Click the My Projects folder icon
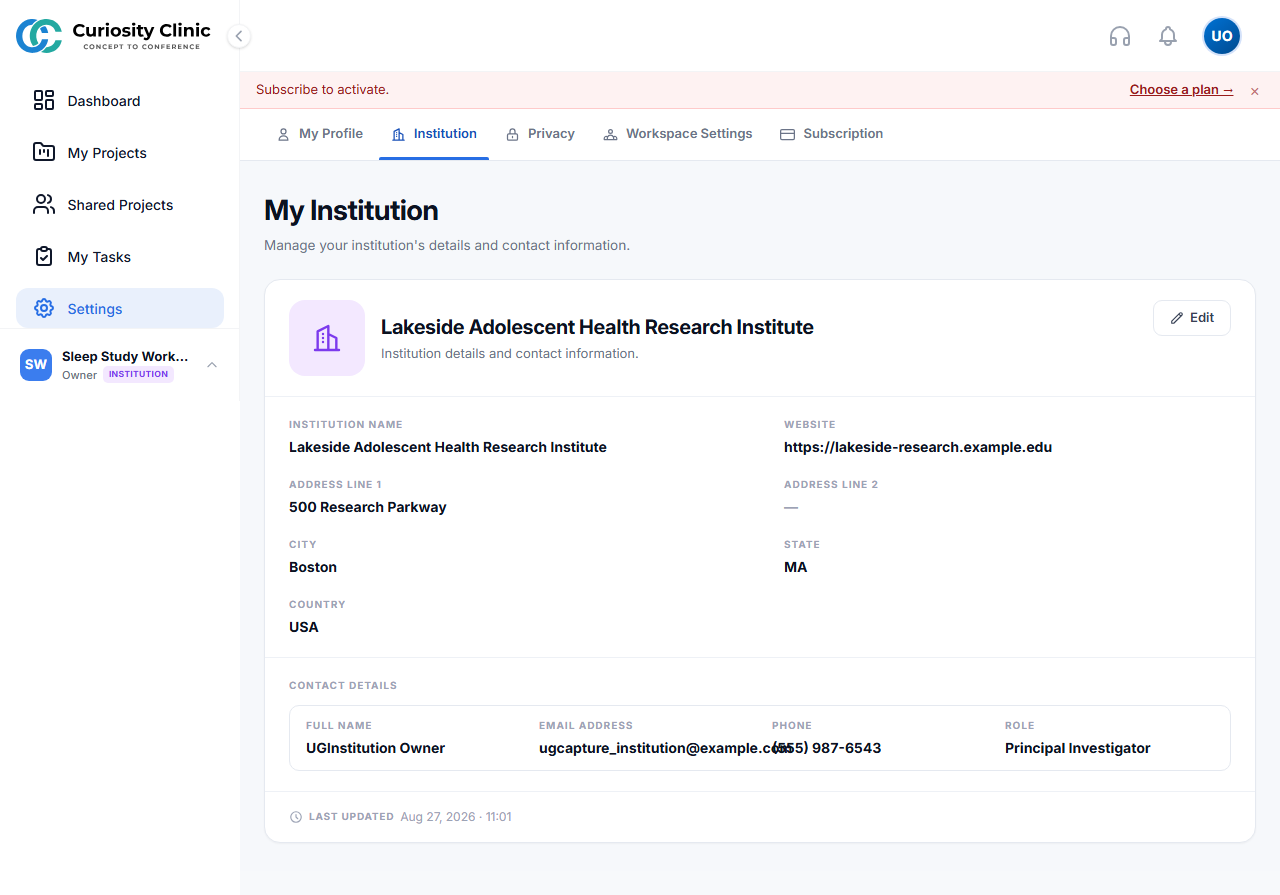The image size is (1280, 895). point(44,152)
